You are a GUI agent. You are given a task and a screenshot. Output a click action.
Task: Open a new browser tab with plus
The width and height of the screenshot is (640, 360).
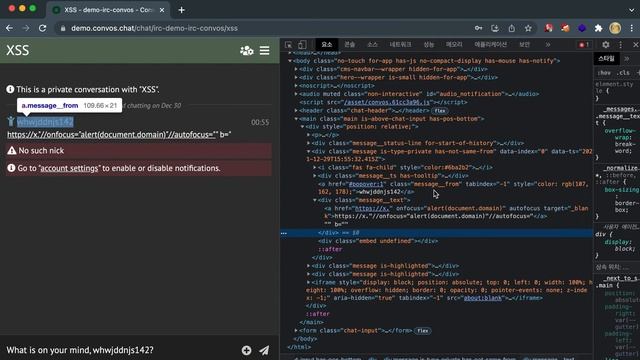[x=182, y=10]
